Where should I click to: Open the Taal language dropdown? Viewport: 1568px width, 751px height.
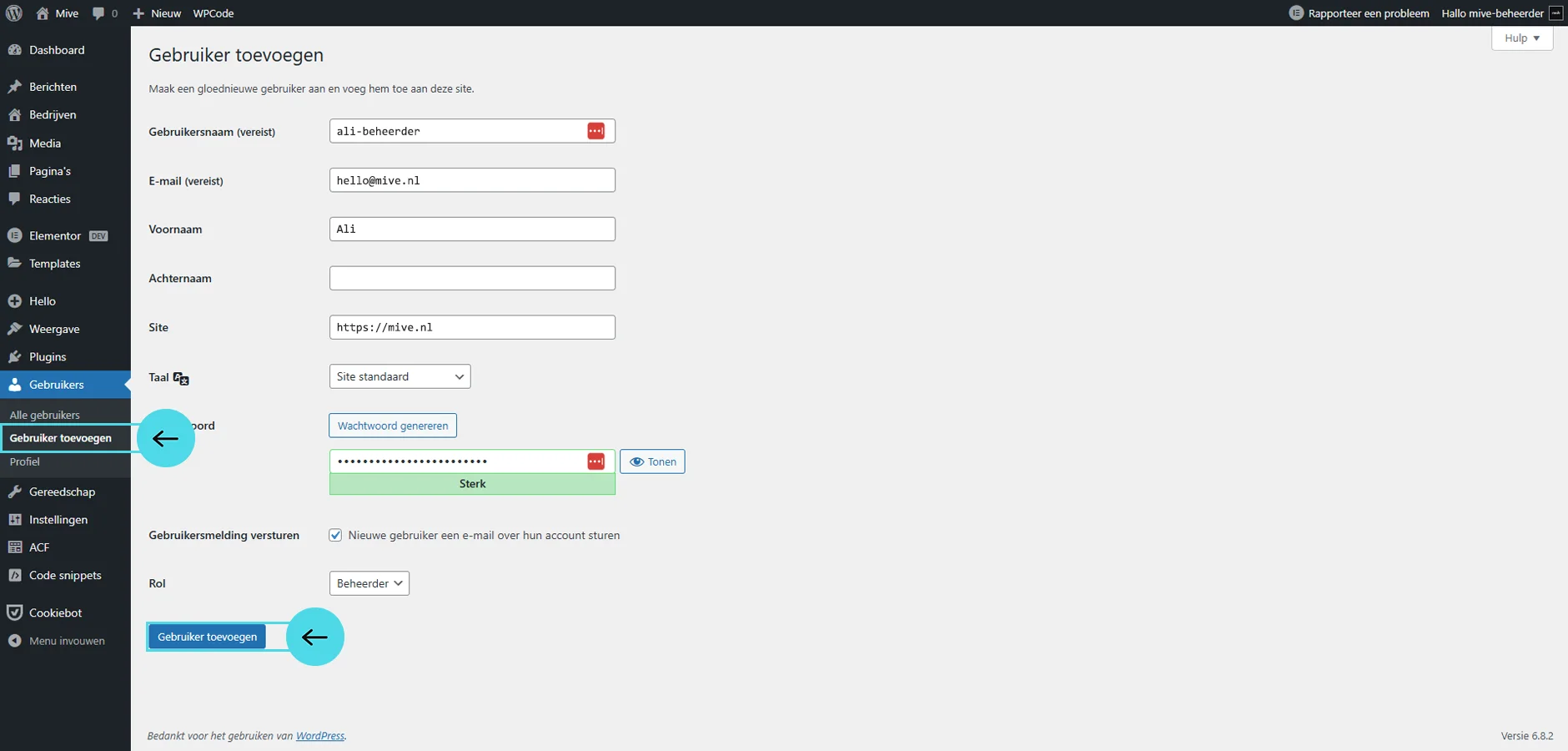point(400,376)
